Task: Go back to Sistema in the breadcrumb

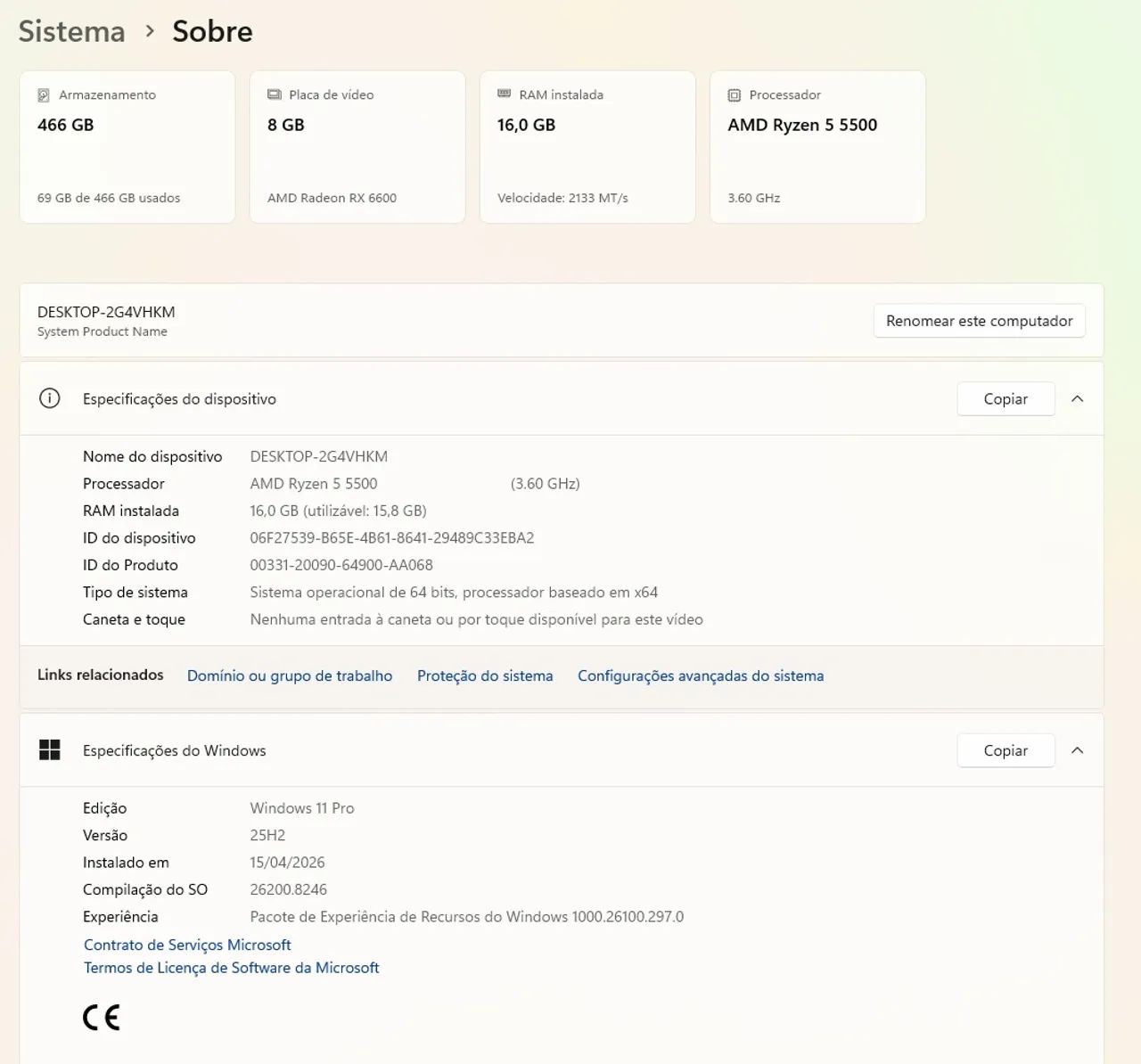Action: click(x=71, y=31)
